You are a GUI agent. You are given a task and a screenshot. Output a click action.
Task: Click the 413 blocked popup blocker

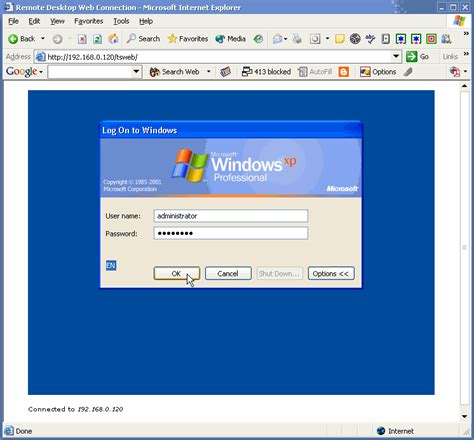(266, 72)
